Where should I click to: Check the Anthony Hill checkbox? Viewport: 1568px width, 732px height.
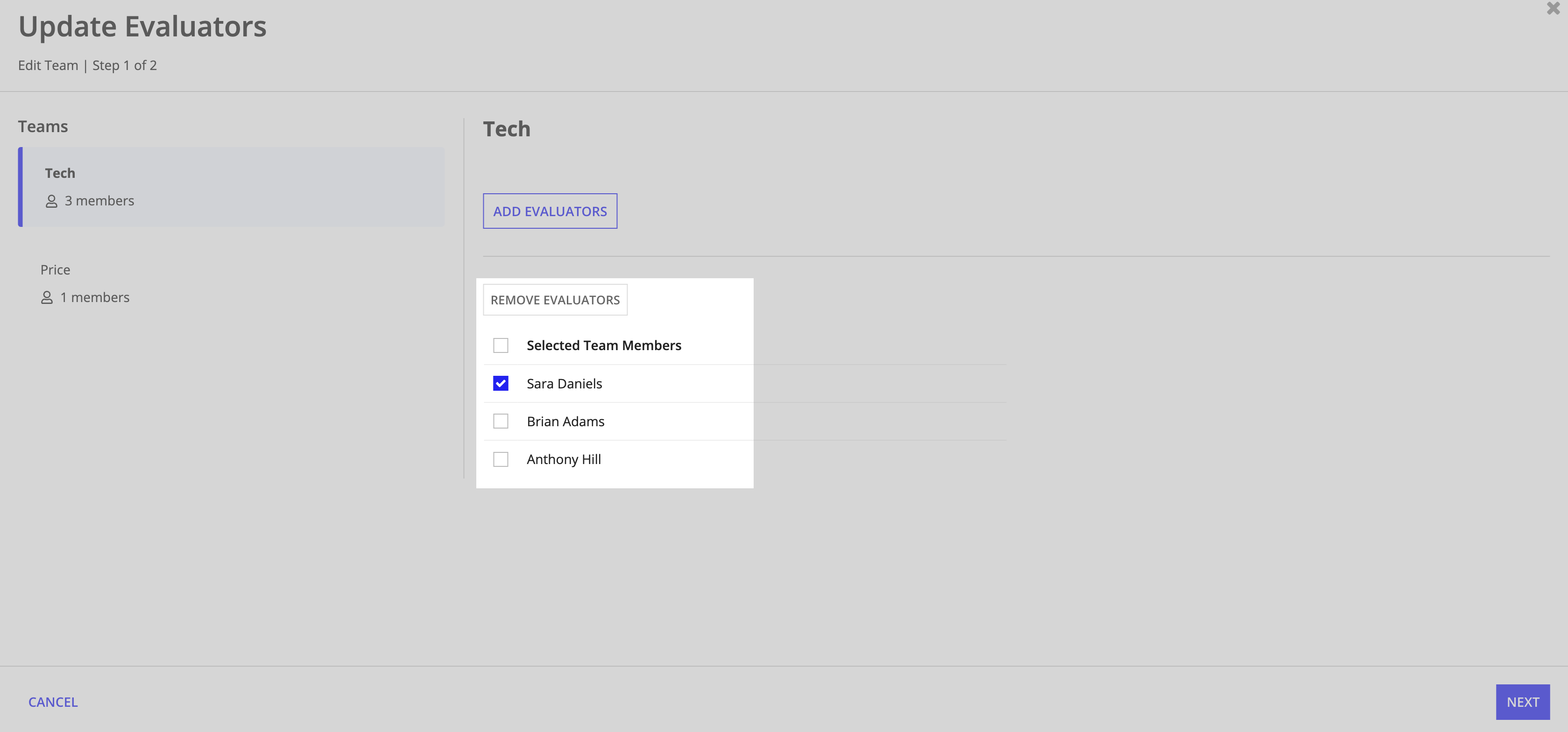501,459
